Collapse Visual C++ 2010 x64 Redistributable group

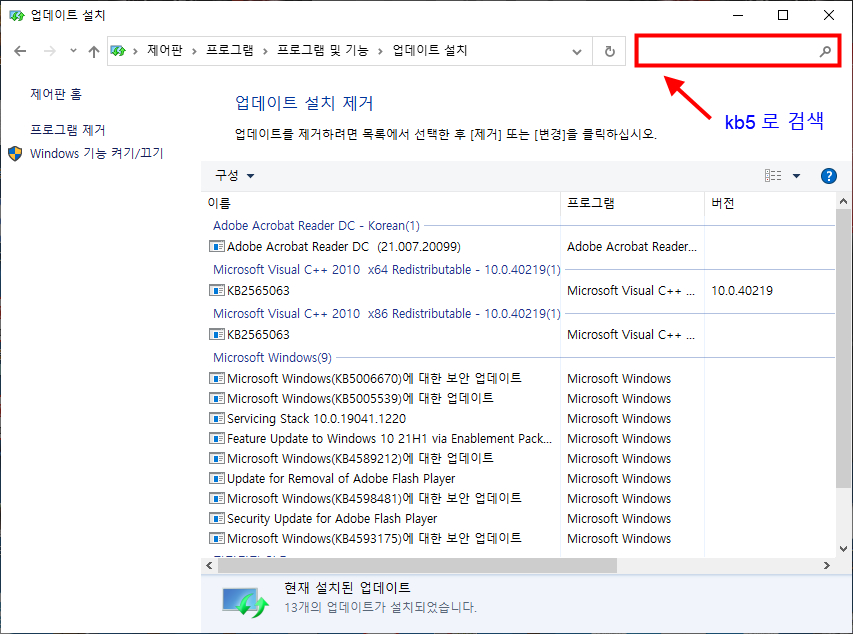point(387,269)
